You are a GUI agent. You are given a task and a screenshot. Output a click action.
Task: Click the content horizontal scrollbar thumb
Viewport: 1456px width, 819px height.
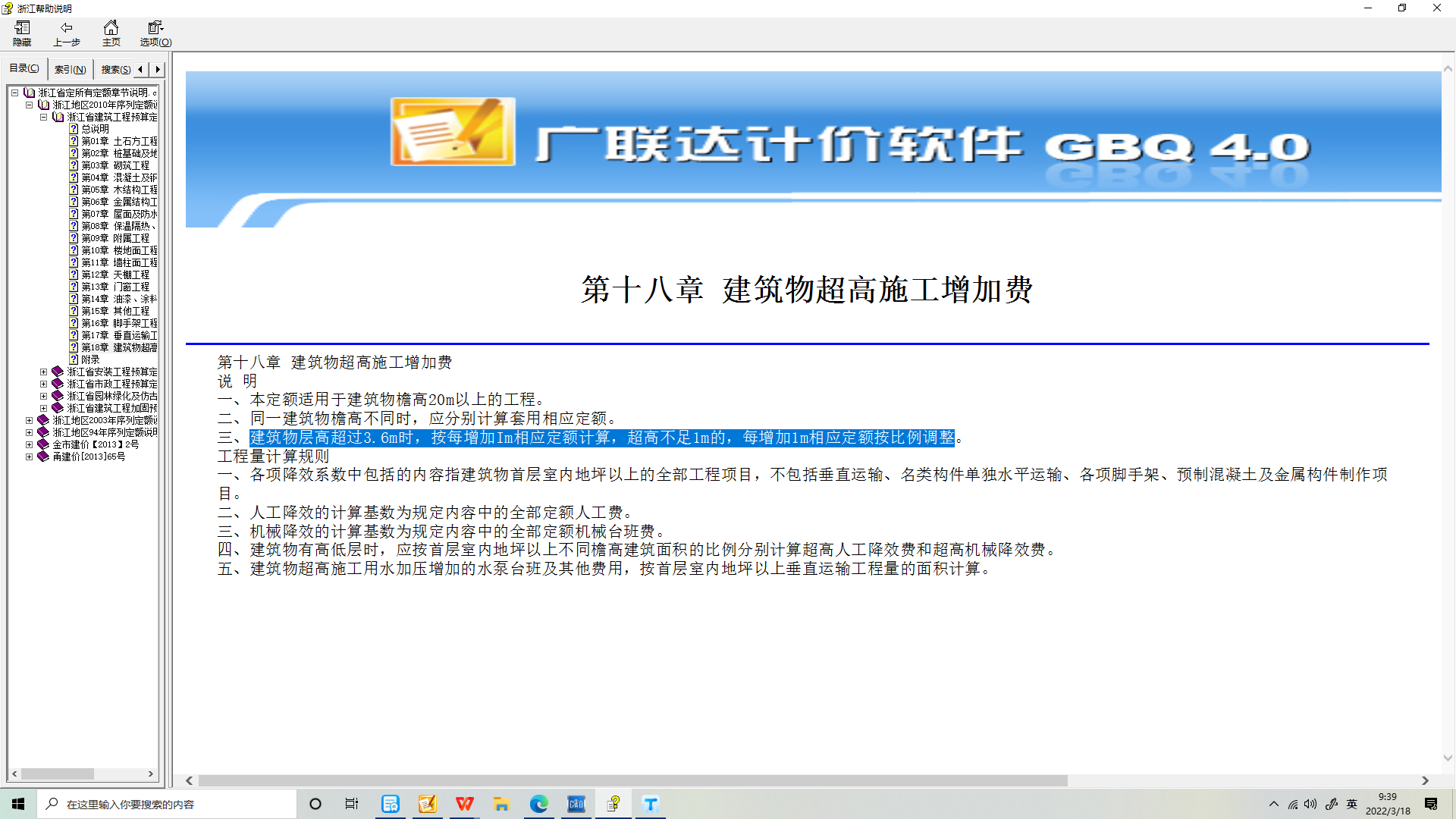point(632,780)
